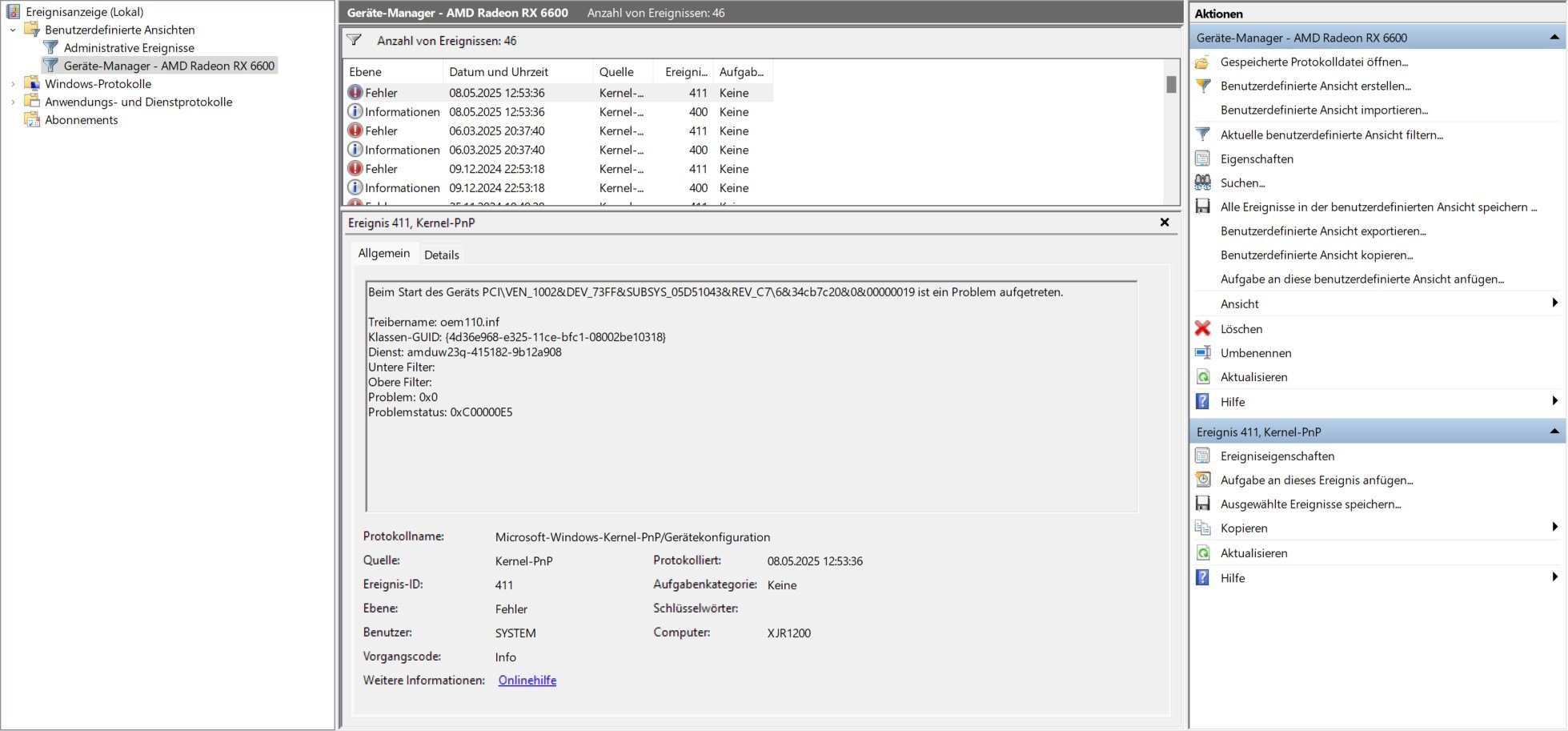Screen dimensions: 1568x731
Task: Collapse the Benutzerdefinierte Ansichten tree node
Action: (x=13, y=30)
